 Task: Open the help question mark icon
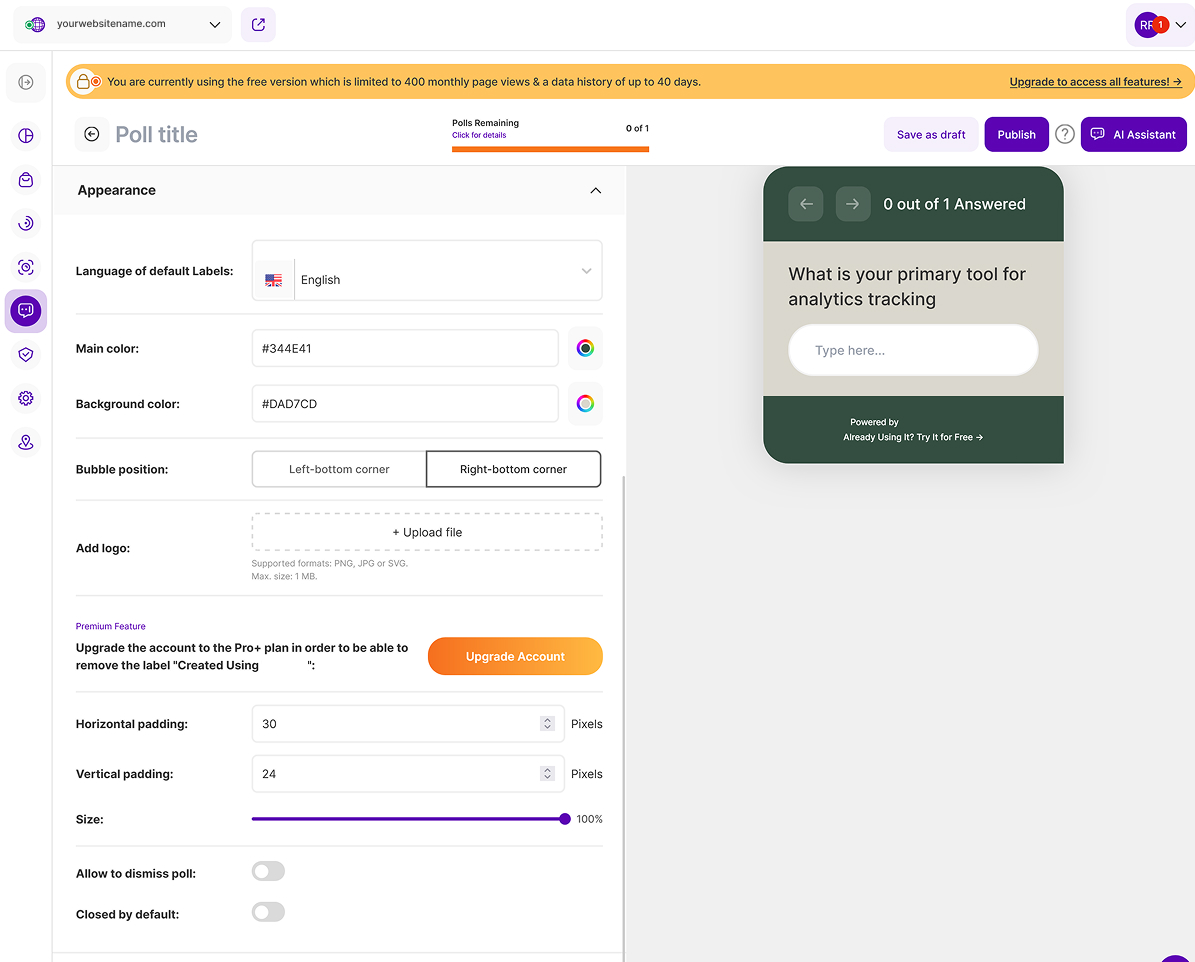click(x=1065, y=134)
